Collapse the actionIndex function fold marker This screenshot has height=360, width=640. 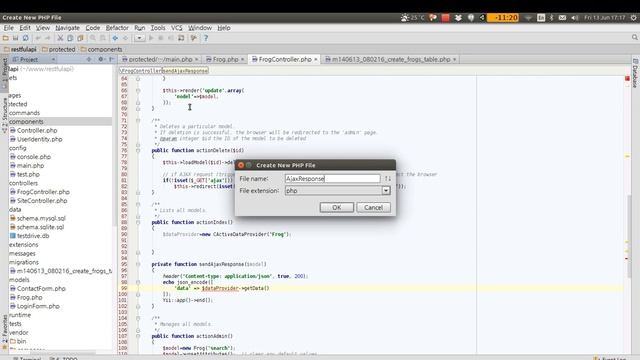click(x=138, y=222)
